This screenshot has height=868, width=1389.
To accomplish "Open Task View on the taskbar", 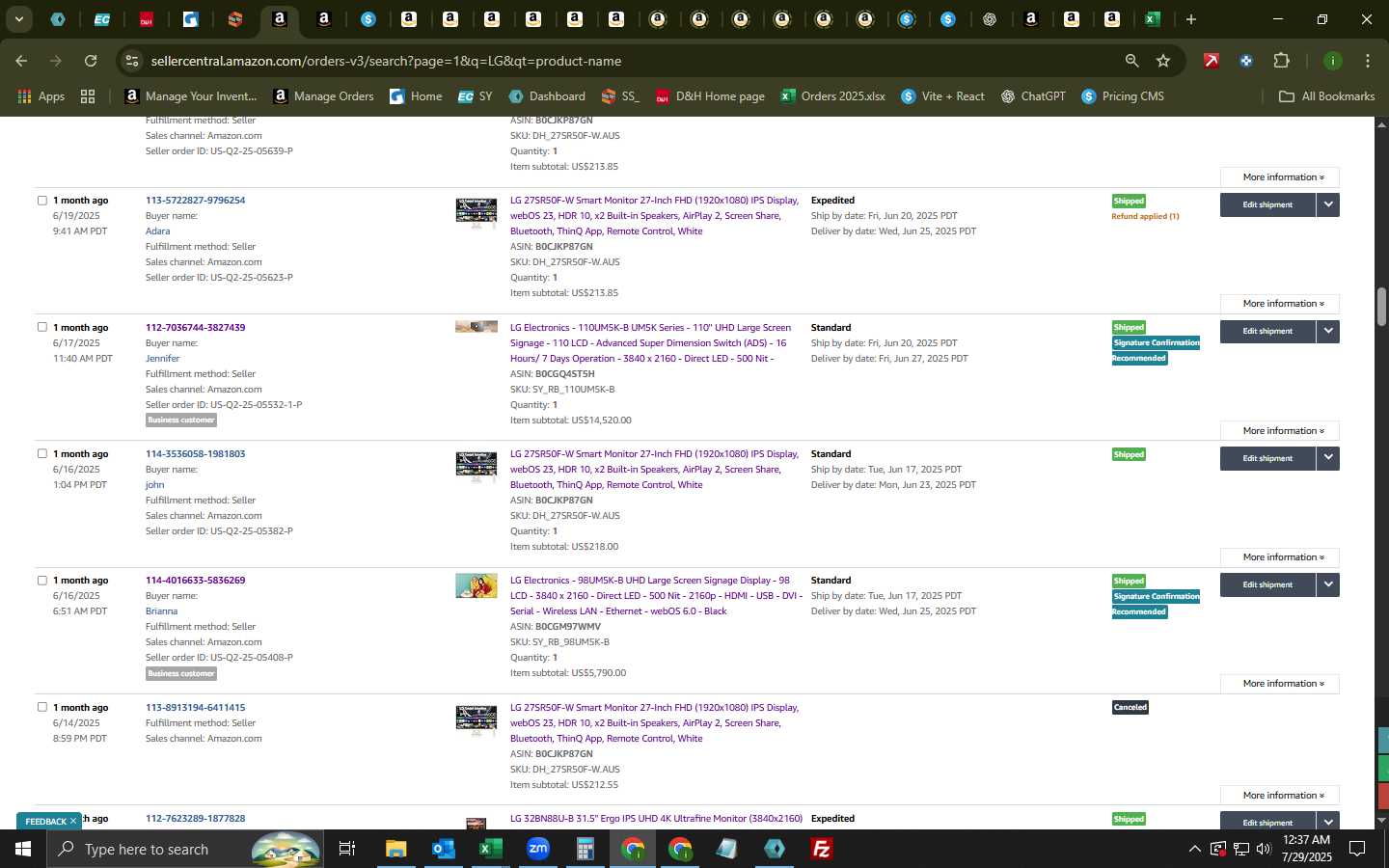I will click(x=347, y=849).
